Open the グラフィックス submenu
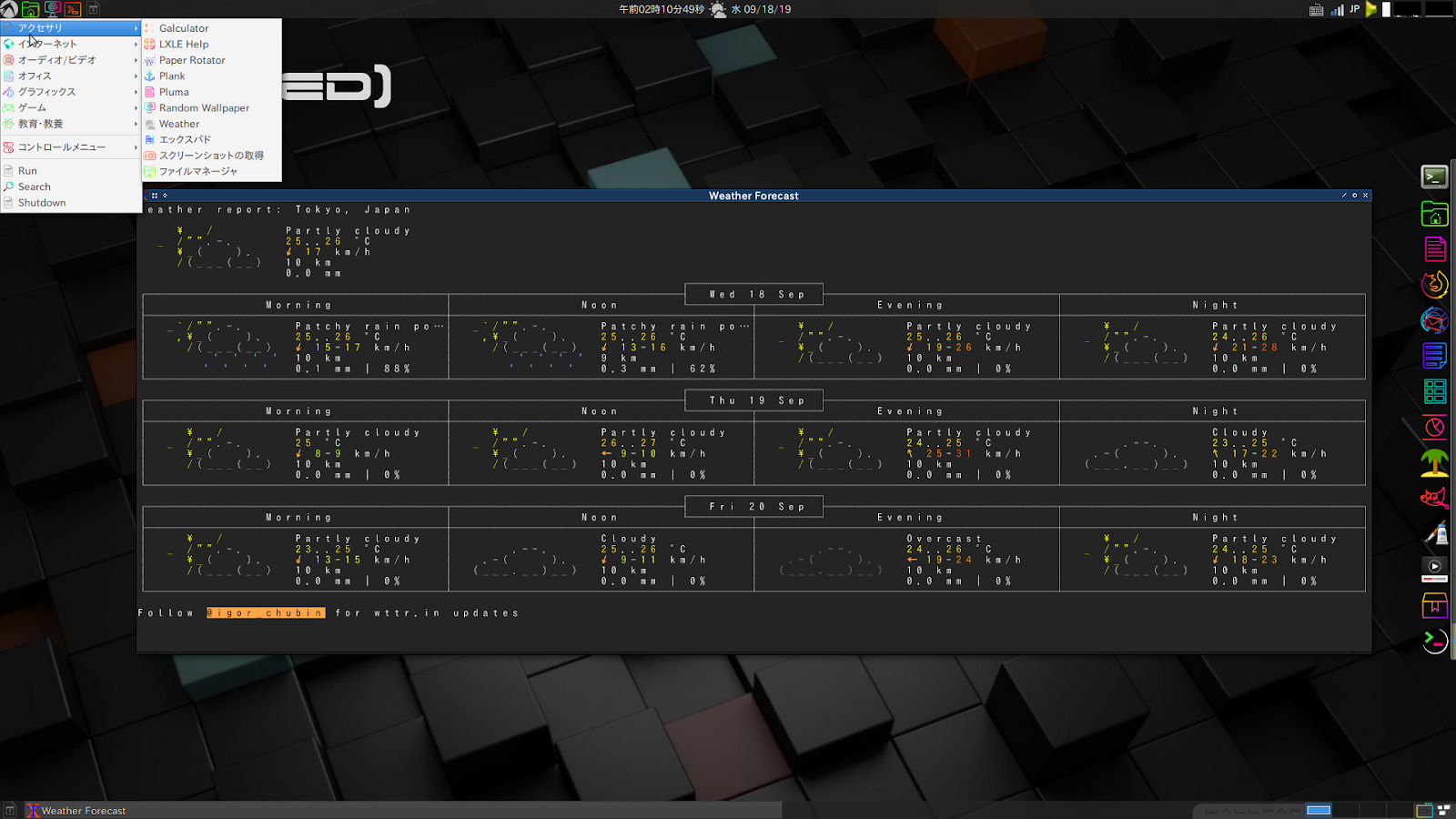Viewport: 1456px width, 819px height. (x=71, y=92)
